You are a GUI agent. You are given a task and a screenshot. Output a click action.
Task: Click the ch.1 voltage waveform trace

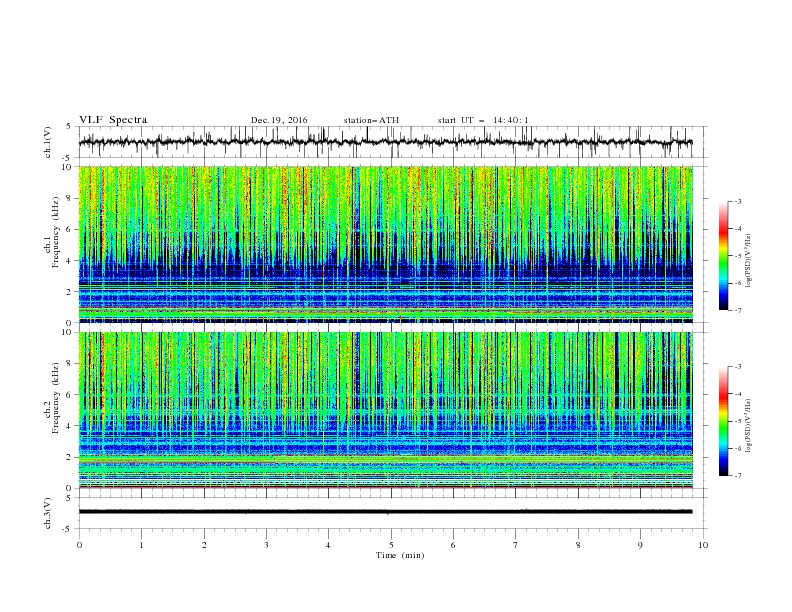click(385, 142)
